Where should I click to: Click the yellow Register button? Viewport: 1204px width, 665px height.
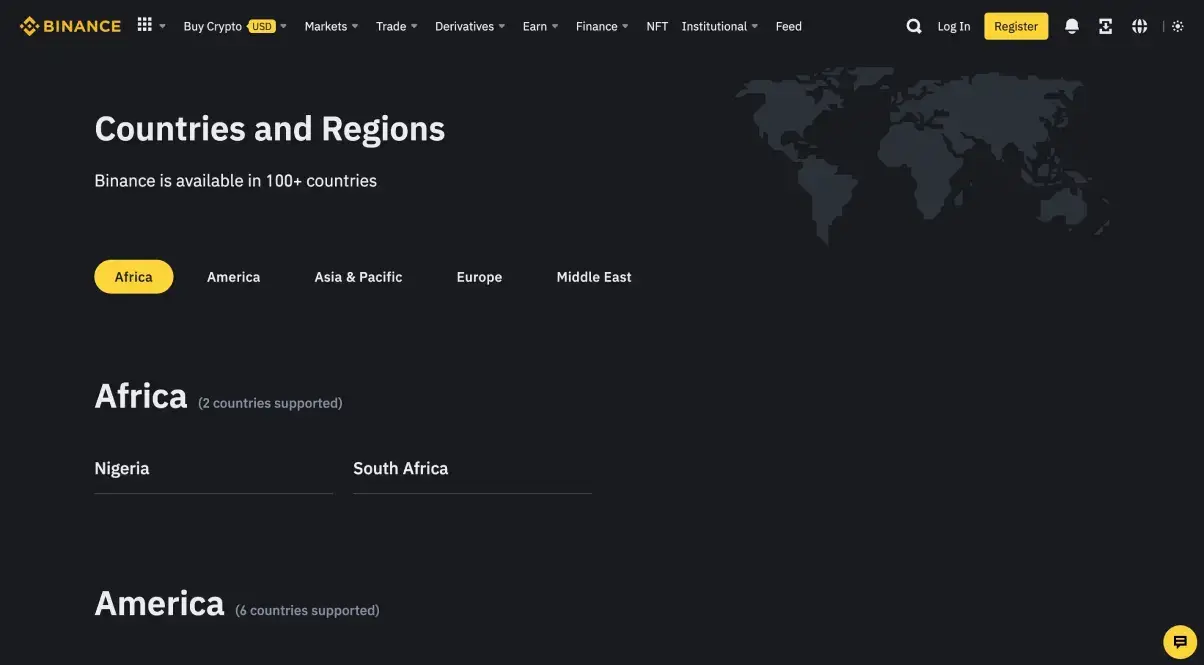point(1016,27)
